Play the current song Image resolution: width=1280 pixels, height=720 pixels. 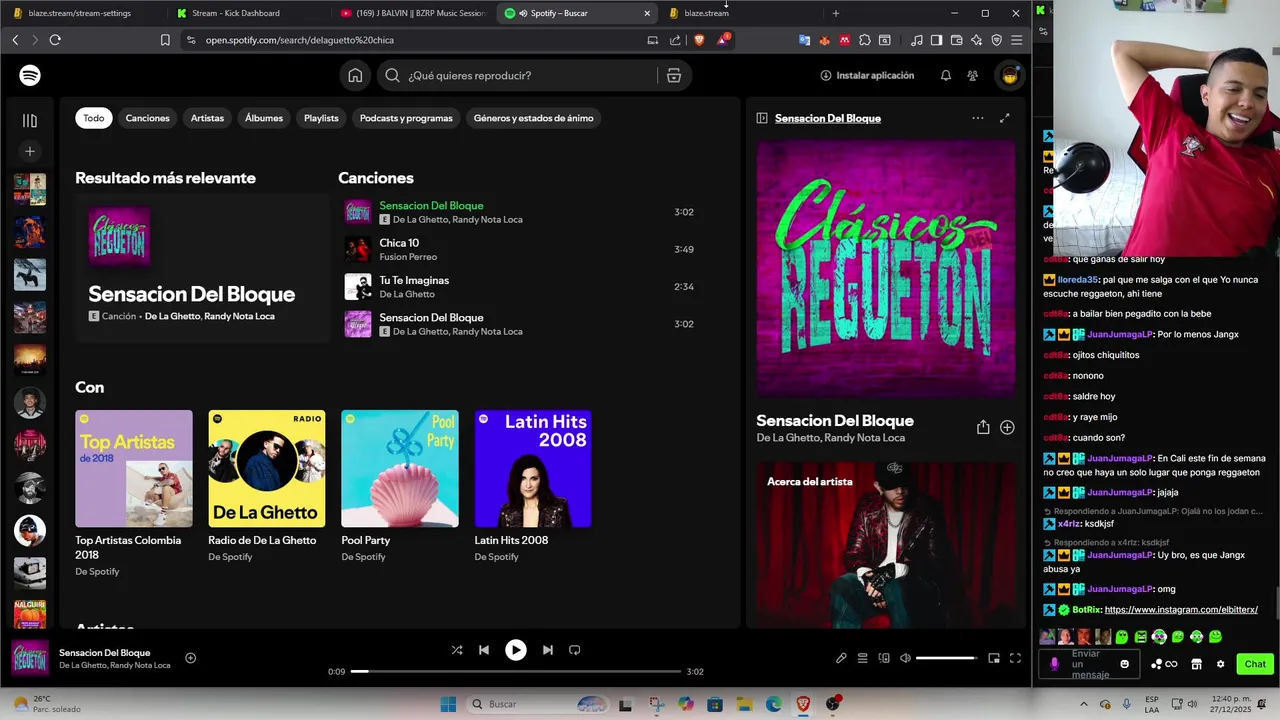pos(515,650)
